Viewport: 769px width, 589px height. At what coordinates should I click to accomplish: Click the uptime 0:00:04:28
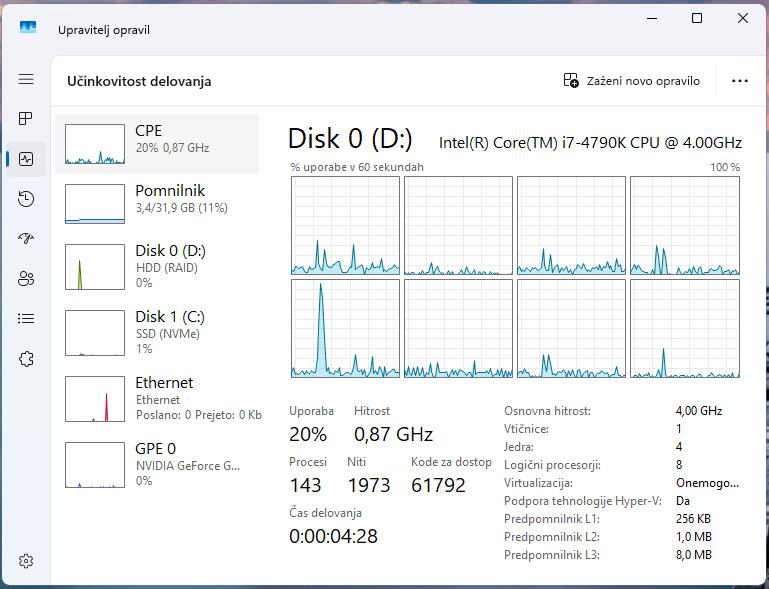[x=333, y=536]
